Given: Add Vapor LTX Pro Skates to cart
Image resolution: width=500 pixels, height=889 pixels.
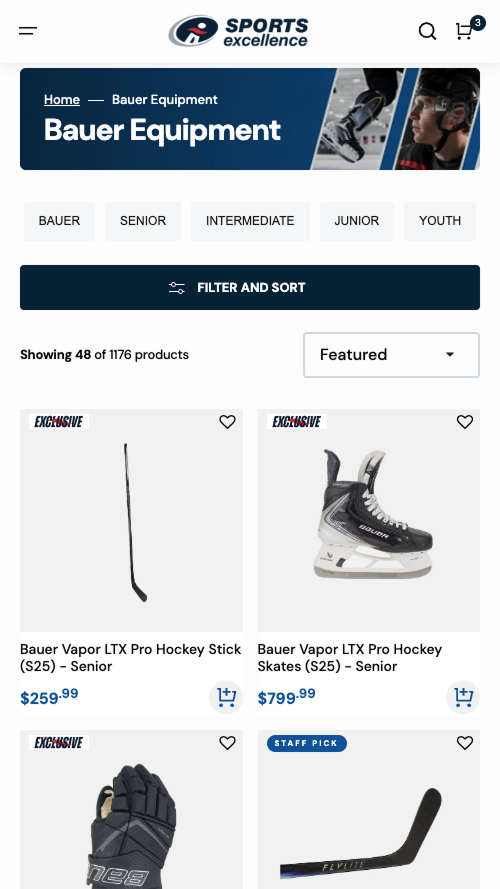Looking at the screenshot, I should (463, 697).
